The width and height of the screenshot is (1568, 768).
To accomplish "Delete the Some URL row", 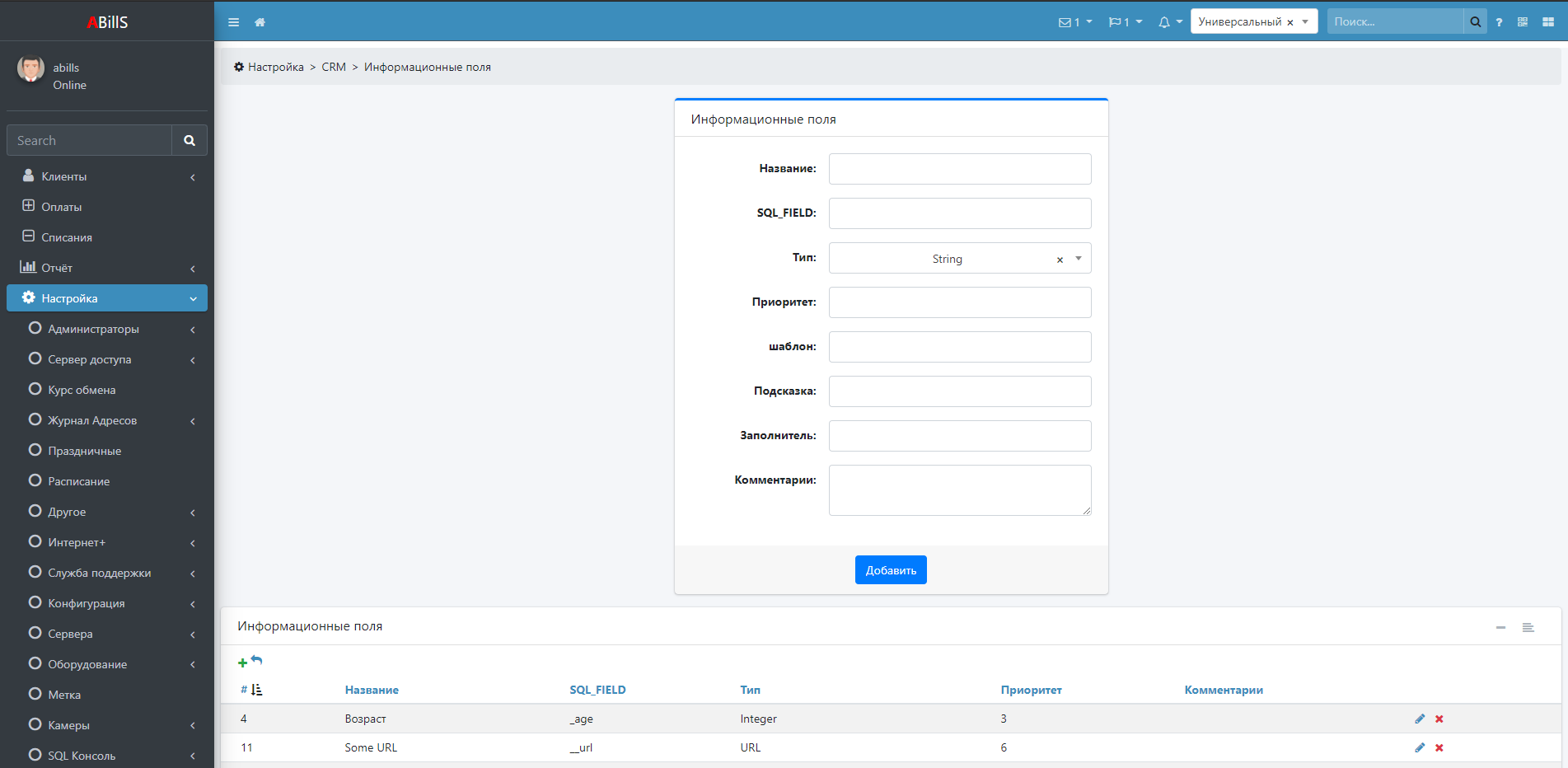I will 1439,747.
